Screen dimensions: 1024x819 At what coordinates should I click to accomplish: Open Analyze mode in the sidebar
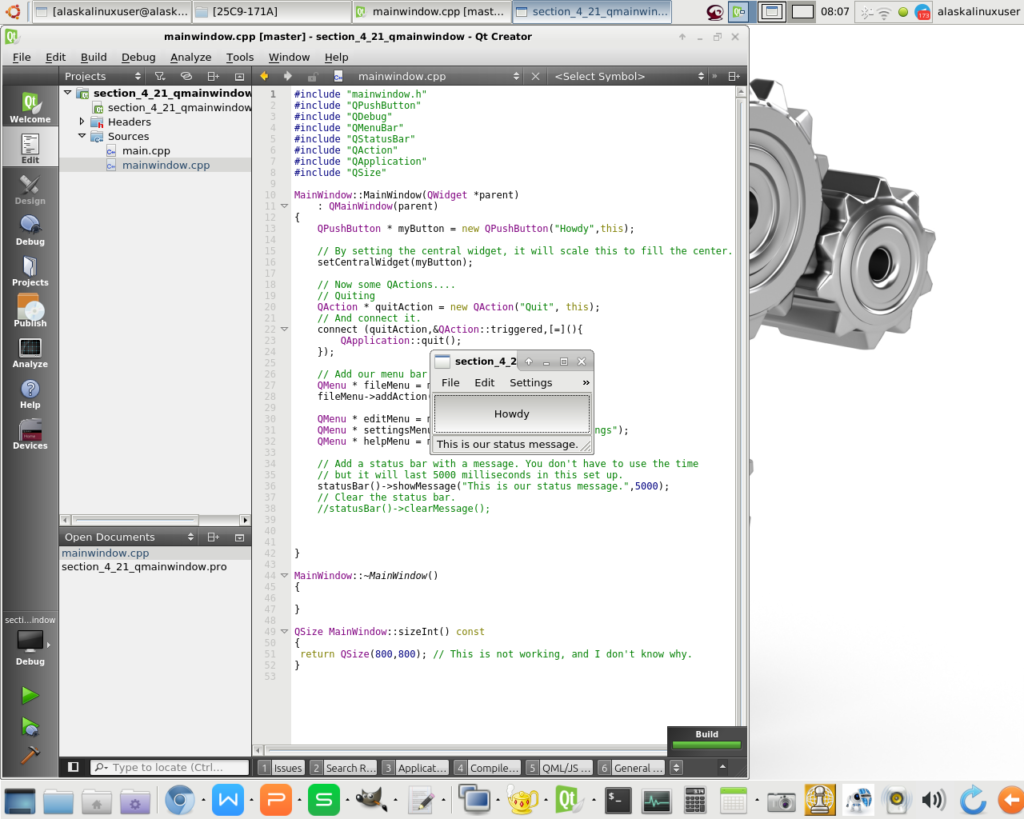[x=30, y=352]
